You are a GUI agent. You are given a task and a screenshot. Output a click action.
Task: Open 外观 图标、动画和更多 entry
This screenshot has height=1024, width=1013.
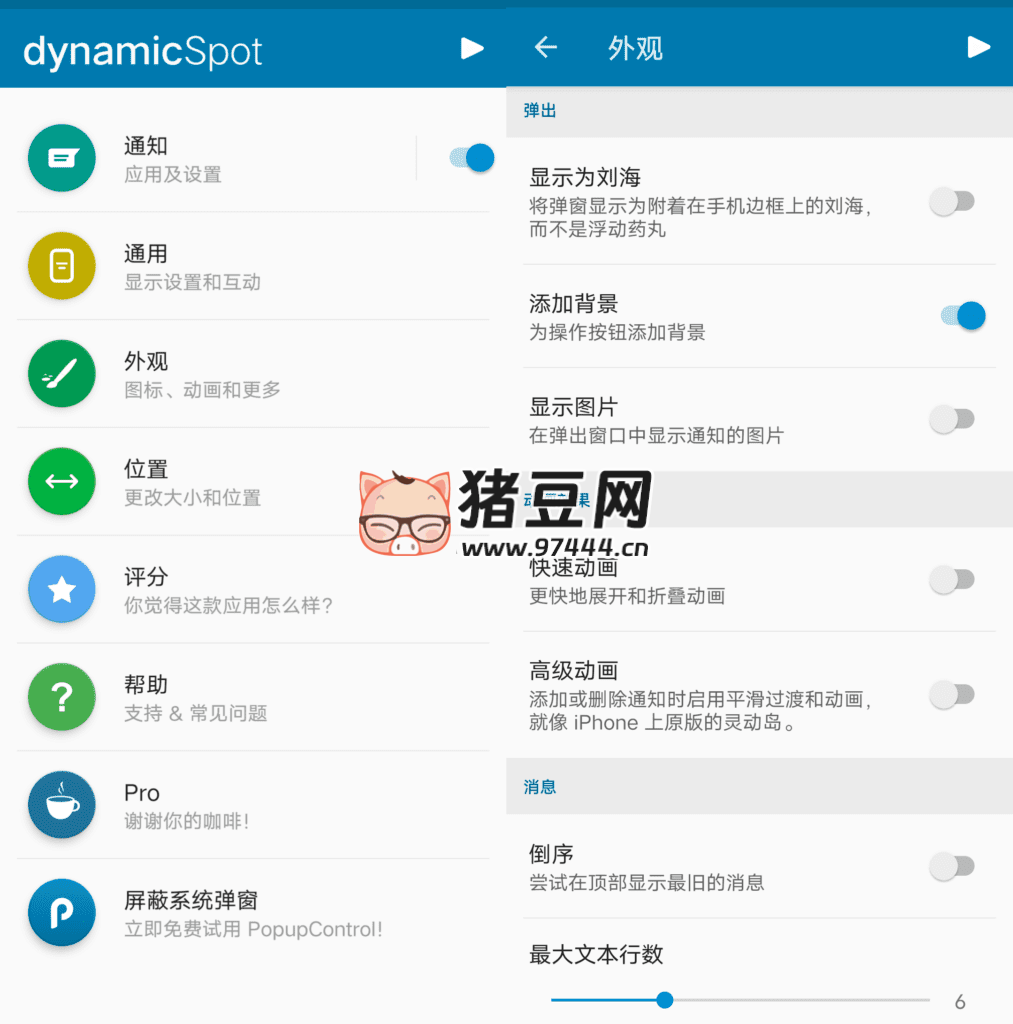click(253, 374)
